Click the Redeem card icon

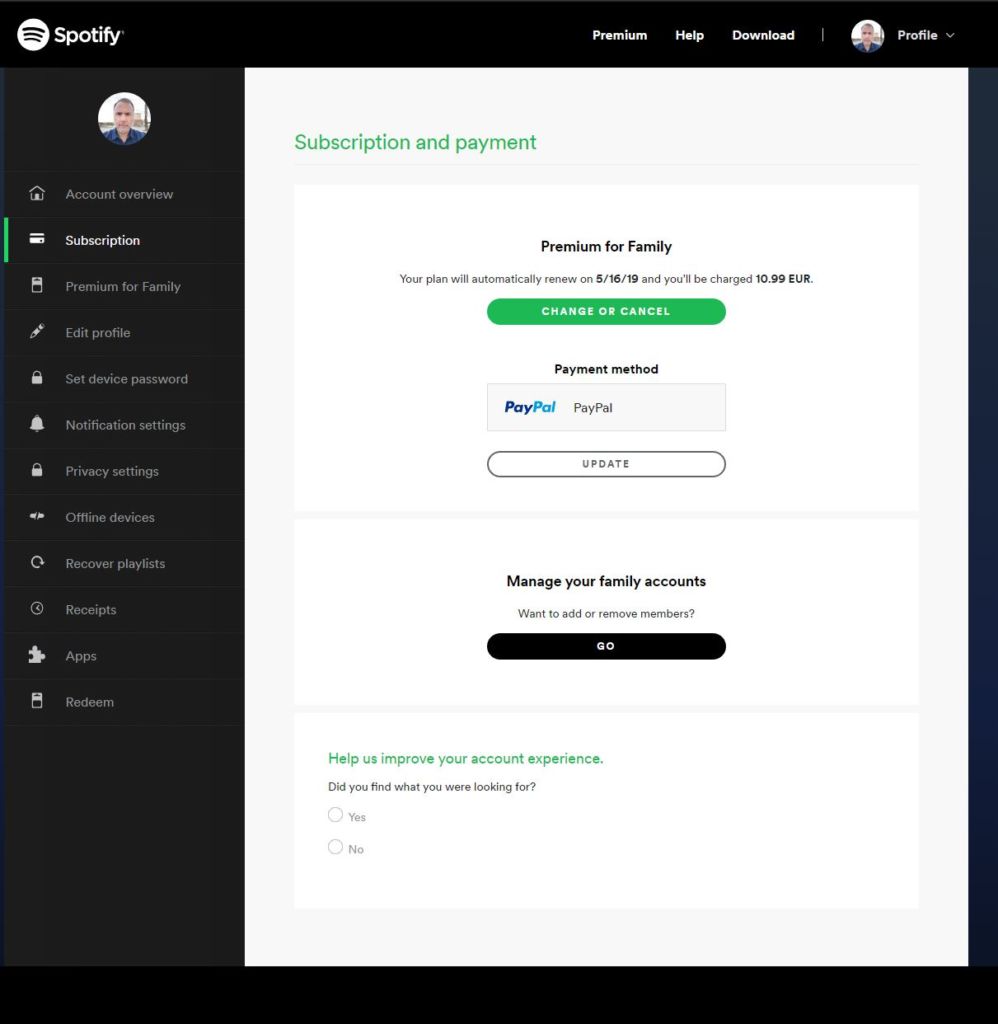coord(37,701)
